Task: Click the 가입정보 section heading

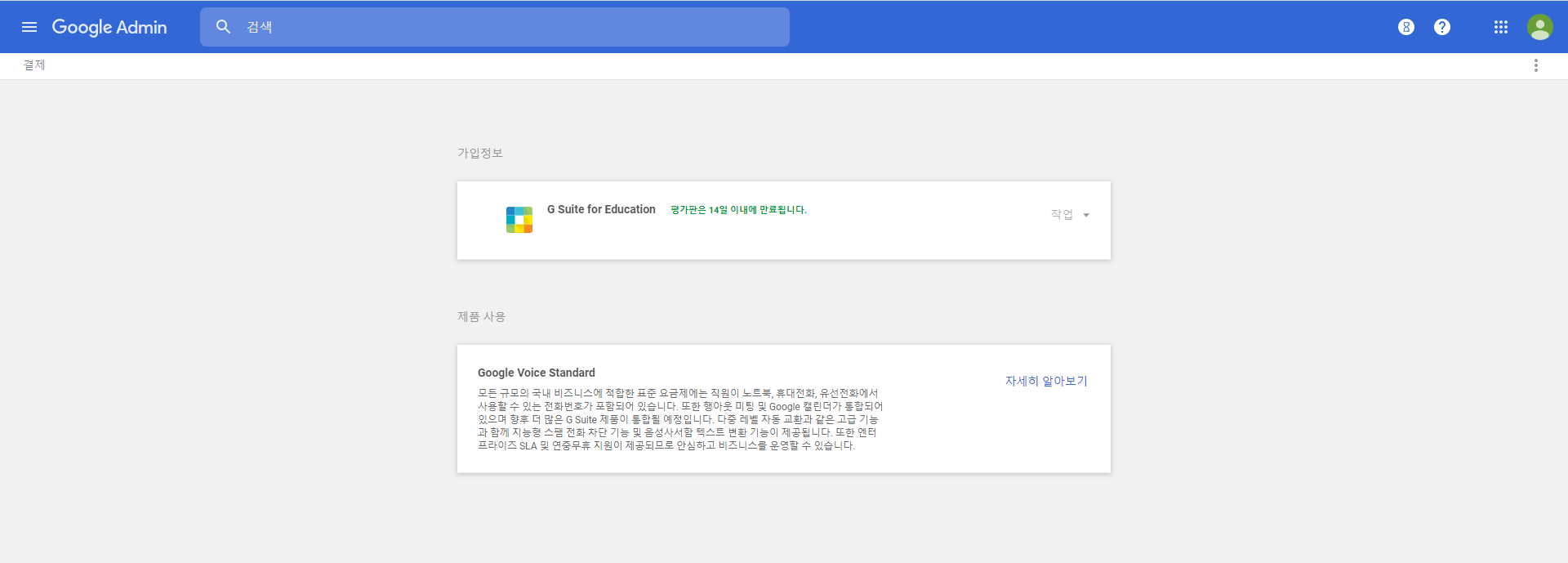Action: coord(480,153)
